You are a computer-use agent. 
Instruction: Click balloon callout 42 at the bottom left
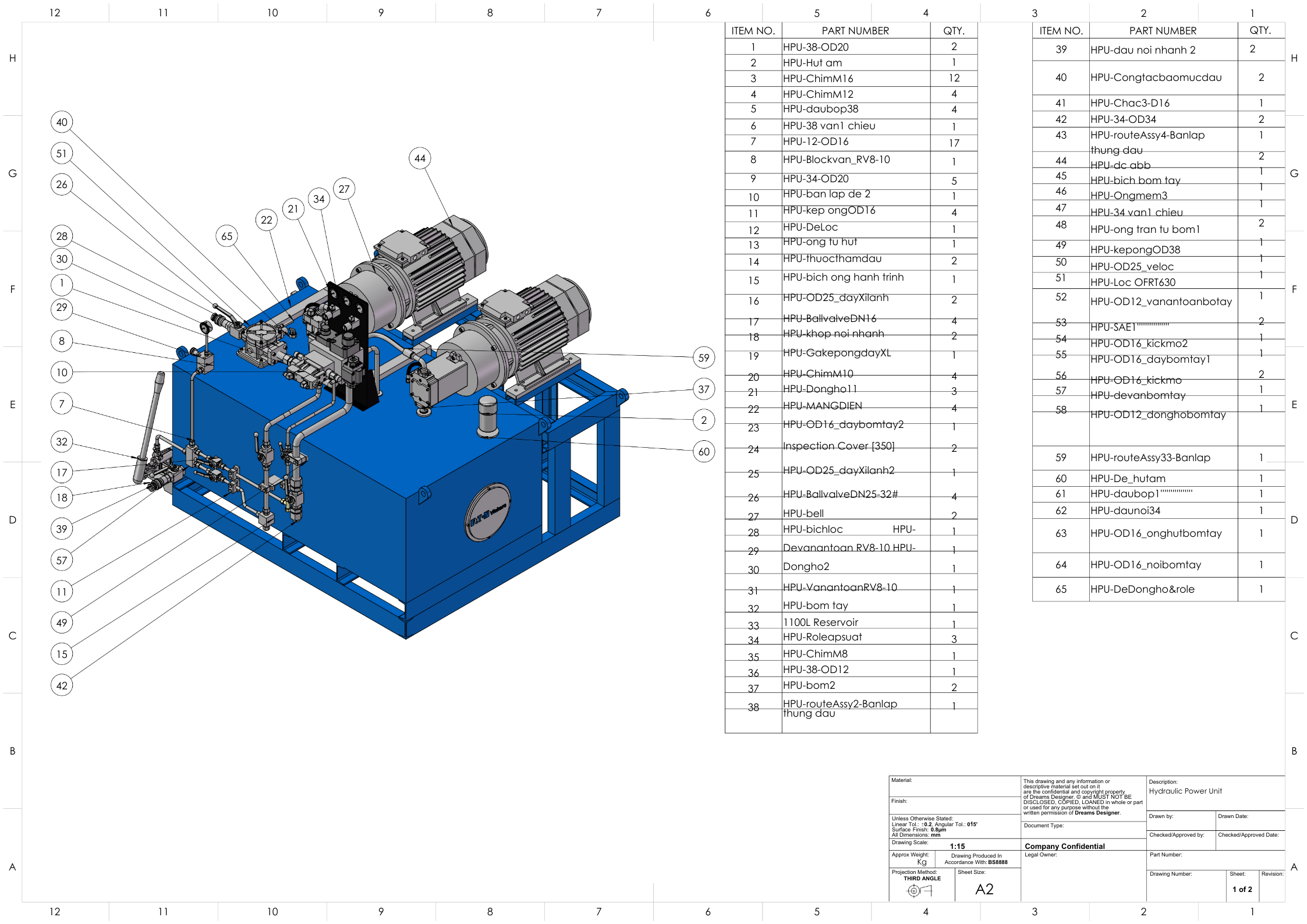pos(62,686)
